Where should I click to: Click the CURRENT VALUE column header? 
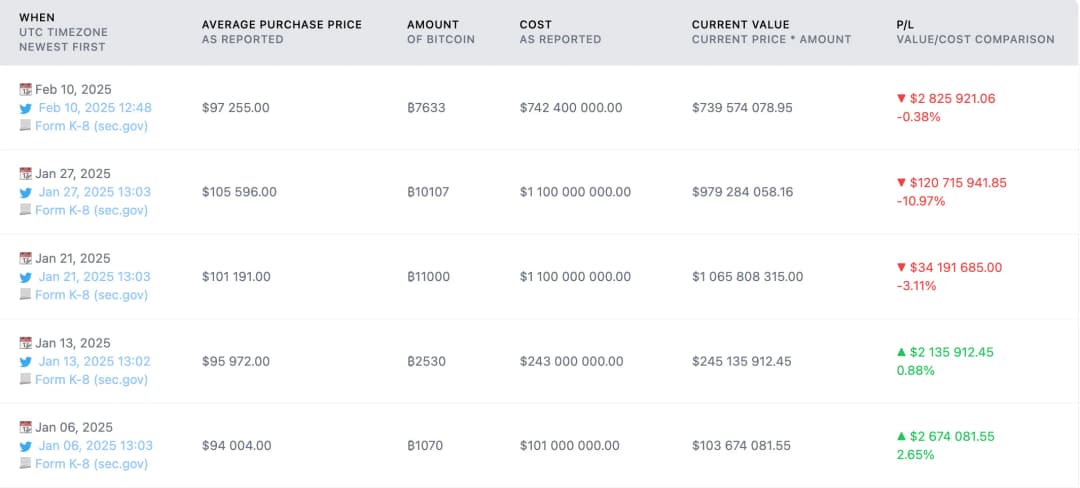pos(740,24)
